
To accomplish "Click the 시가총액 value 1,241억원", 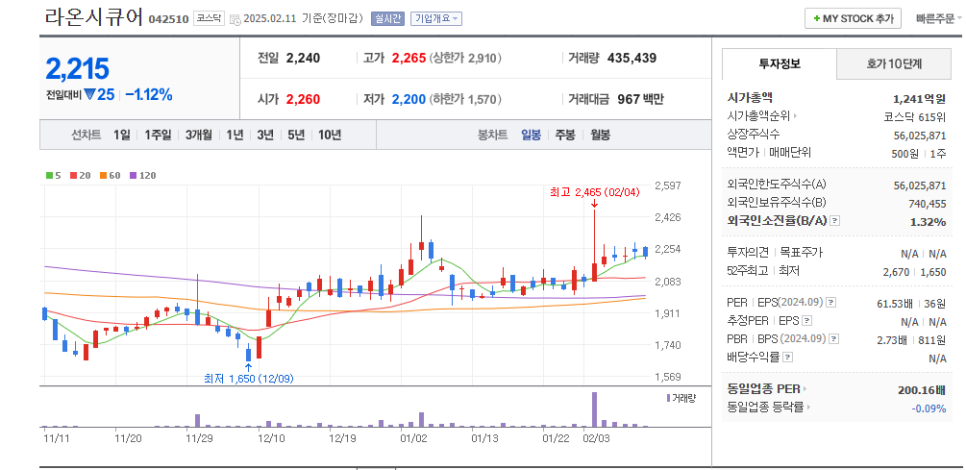I will [x=919, y=99].
